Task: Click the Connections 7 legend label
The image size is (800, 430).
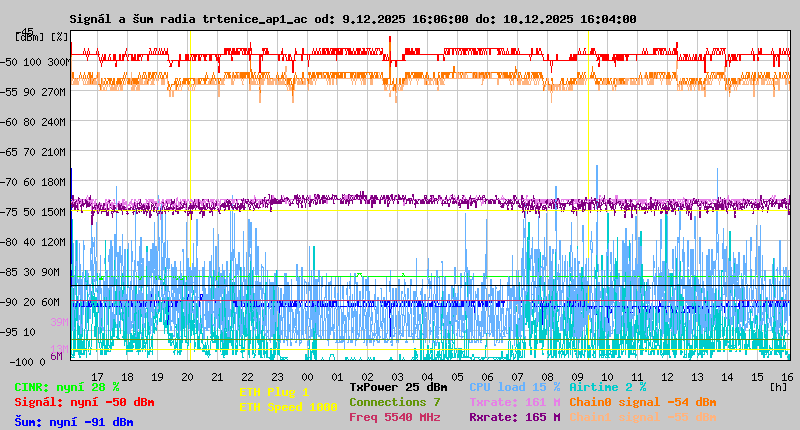Action: pos(394,402)
